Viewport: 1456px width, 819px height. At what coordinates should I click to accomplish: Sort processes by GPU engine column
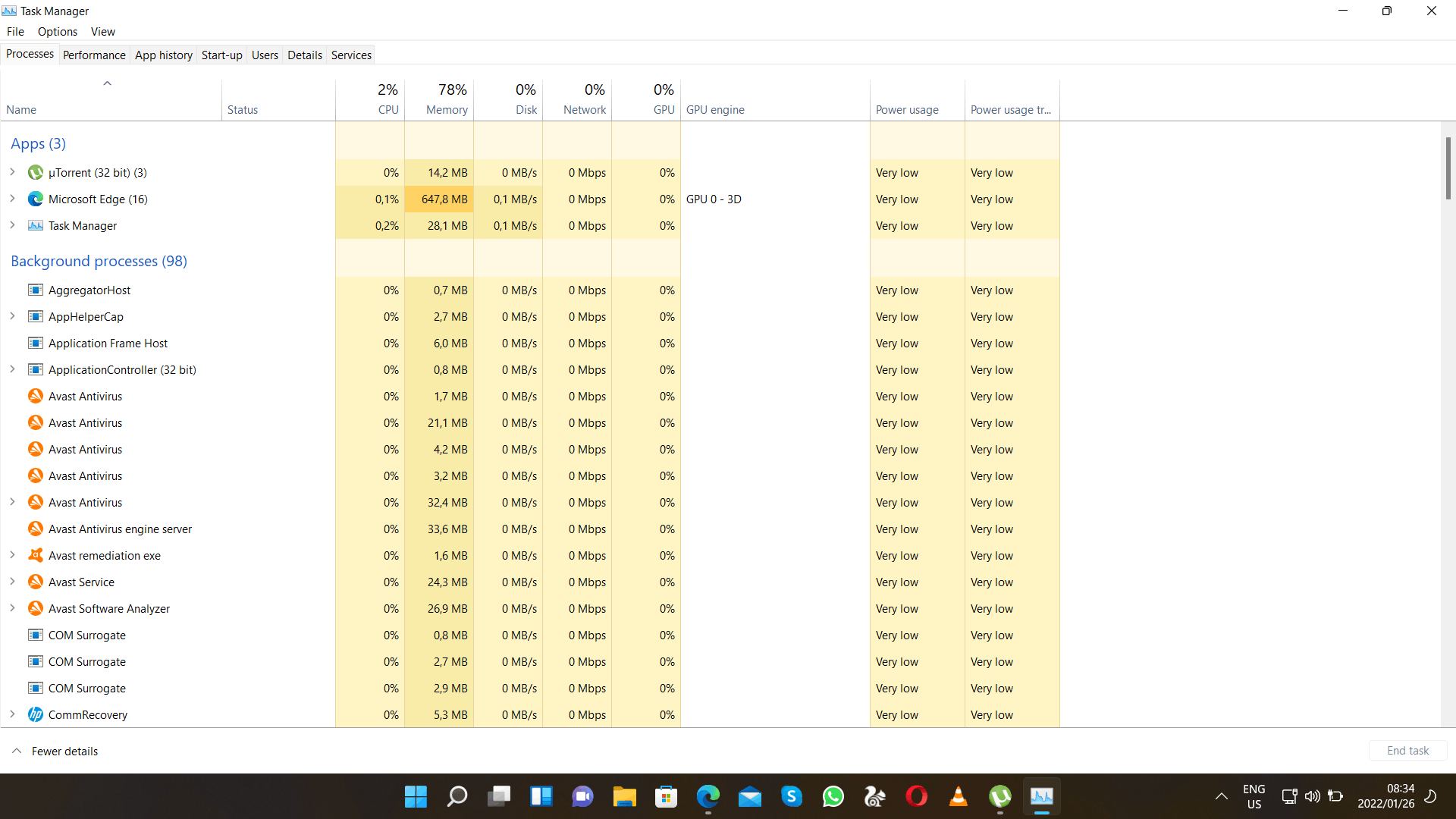pyautogui.click(x=775, y=100)
